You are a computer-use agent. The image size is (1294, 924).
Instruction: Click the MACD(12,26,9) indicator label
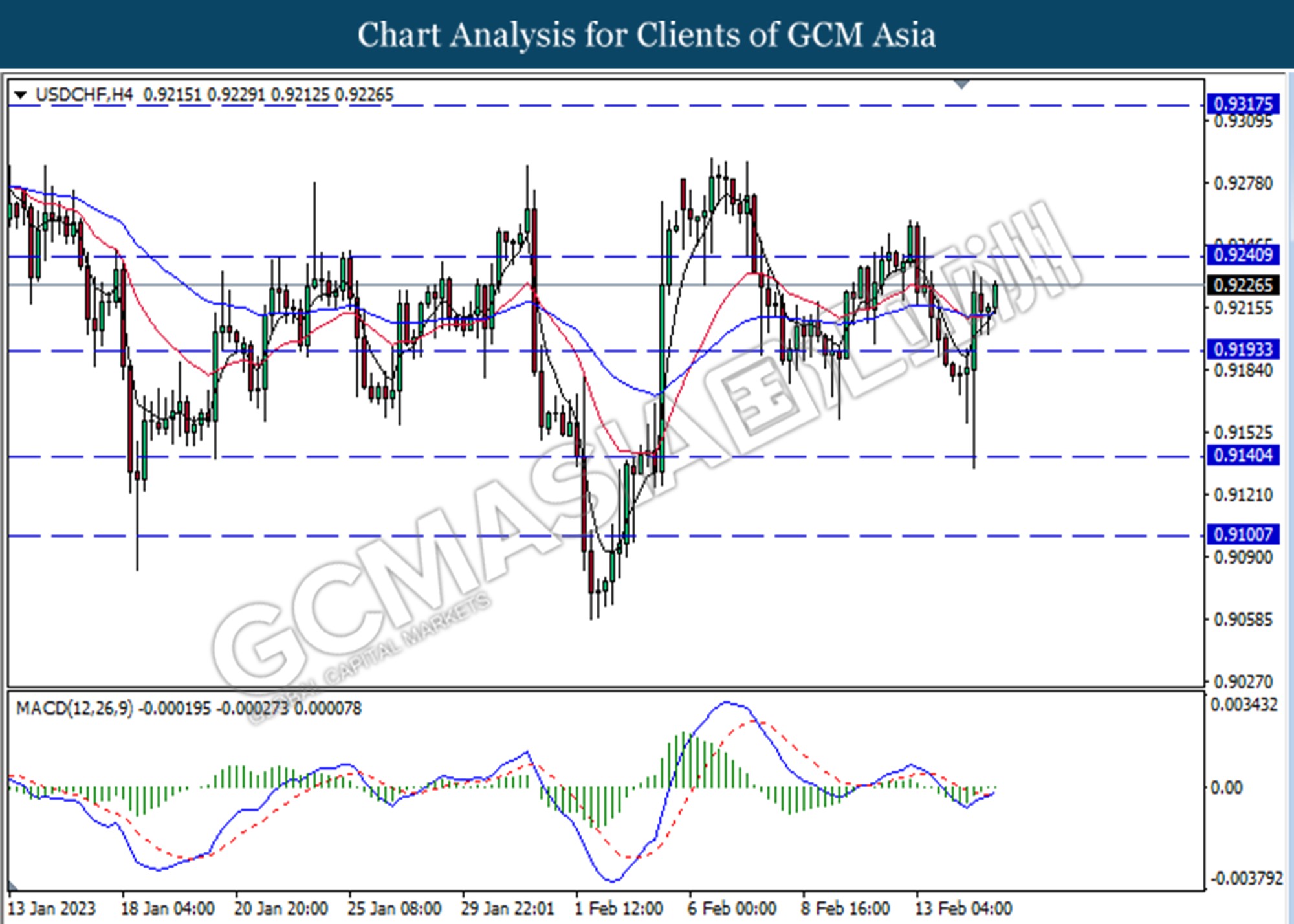coord(74,709)
